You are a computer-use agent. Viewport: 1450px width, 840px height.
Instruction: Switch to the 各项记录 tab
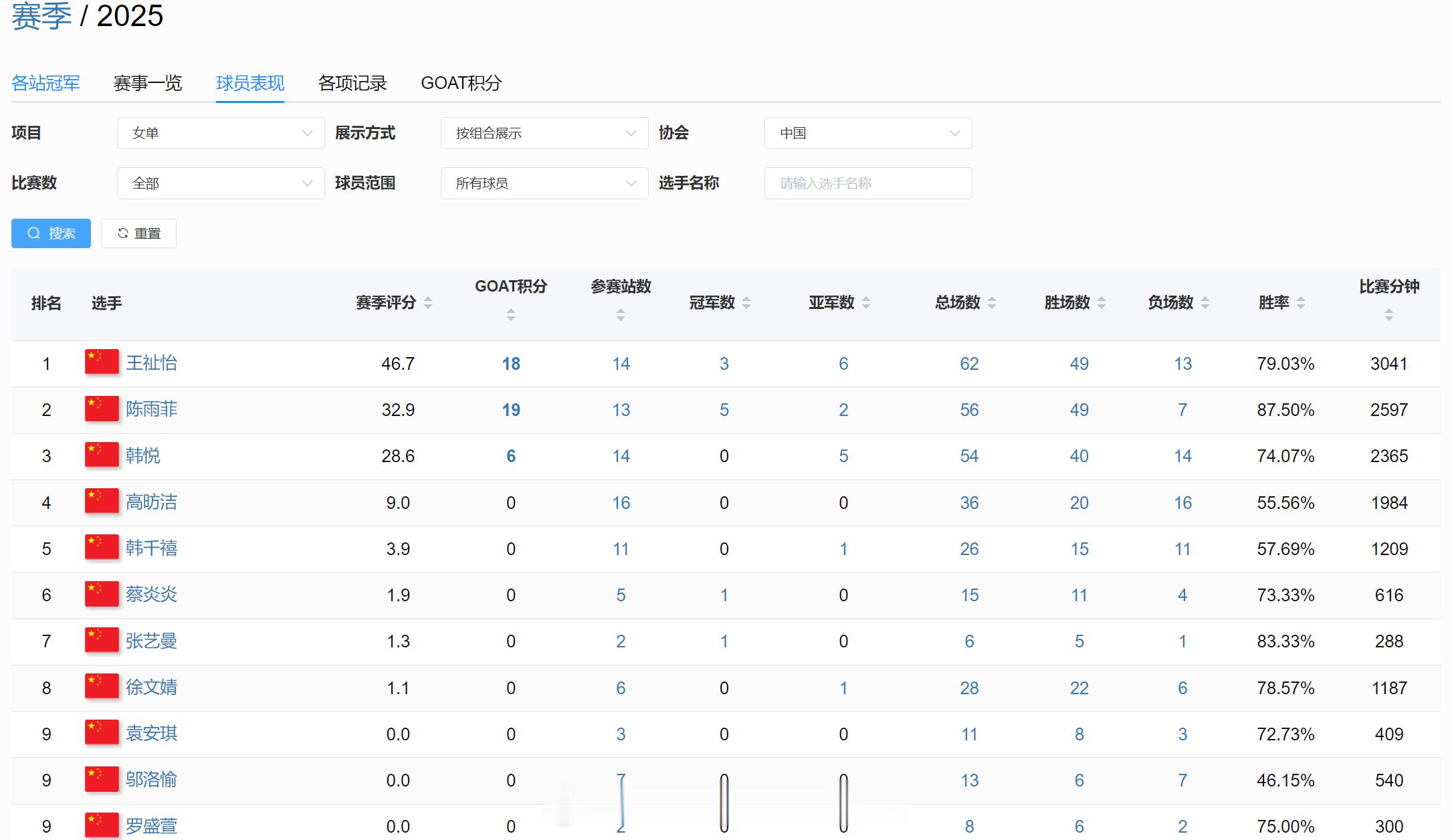[352, 83]
